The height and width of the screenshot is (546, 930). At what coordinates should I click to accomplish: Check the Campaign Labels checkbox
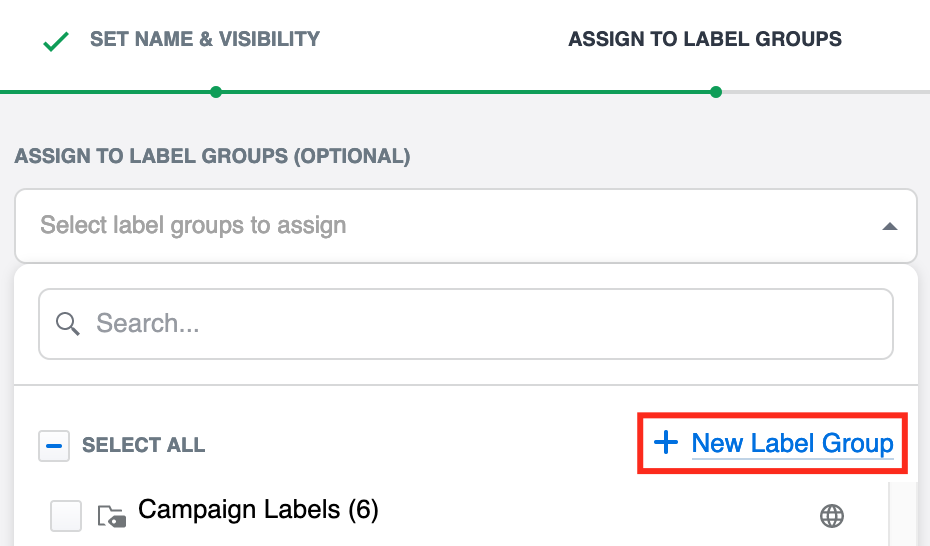tap(66, 516)
